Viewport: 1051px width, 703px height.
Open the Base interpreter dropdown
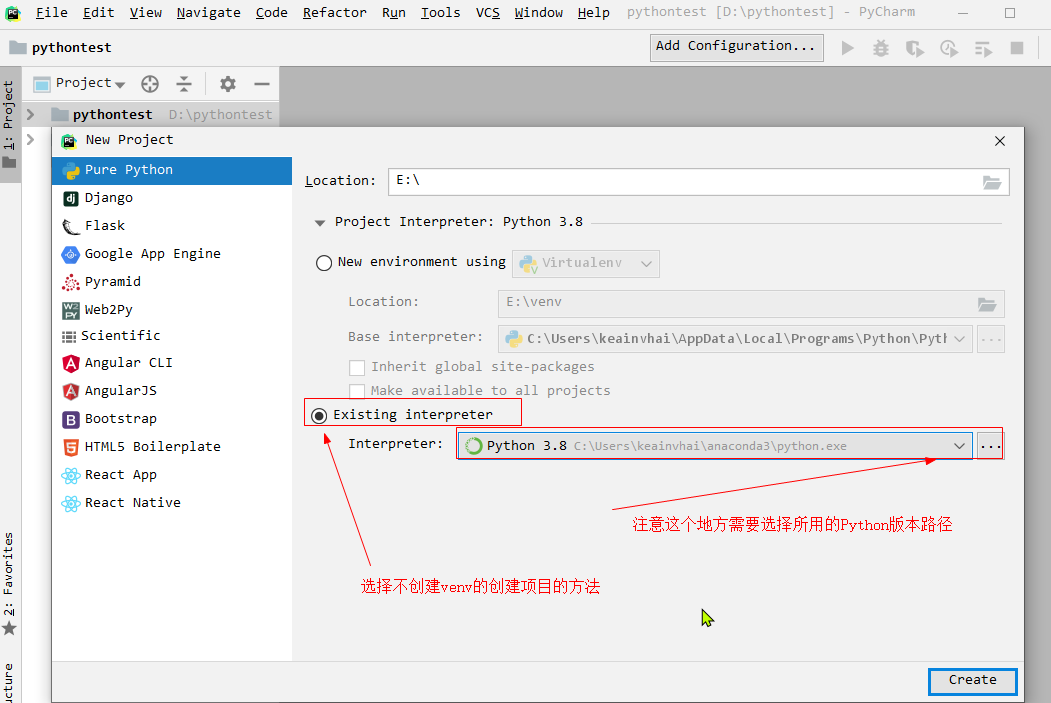click(x=735, y=339)
